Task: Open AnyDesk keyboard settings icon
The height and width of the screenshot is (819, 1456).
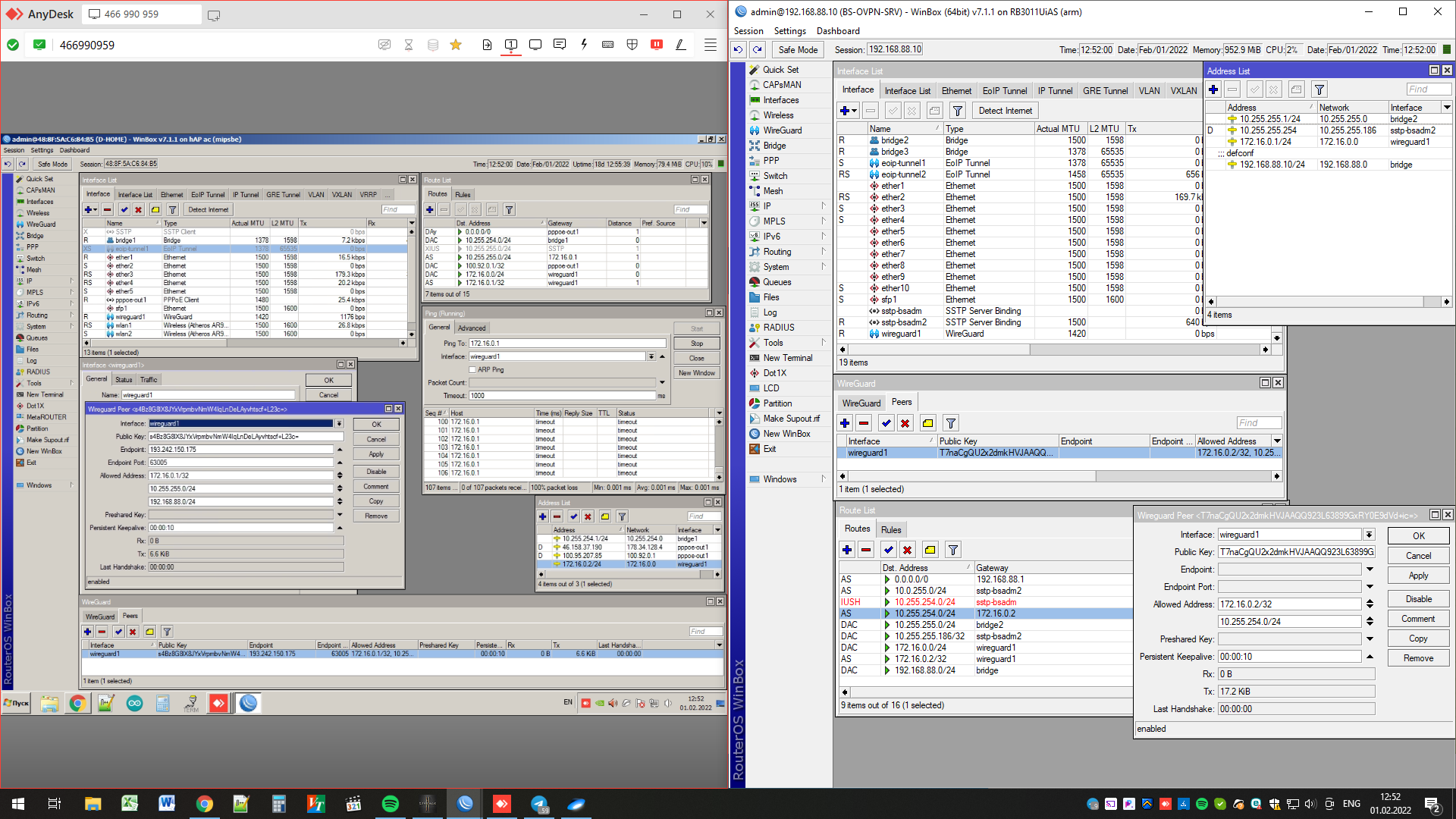Action: 608,45
